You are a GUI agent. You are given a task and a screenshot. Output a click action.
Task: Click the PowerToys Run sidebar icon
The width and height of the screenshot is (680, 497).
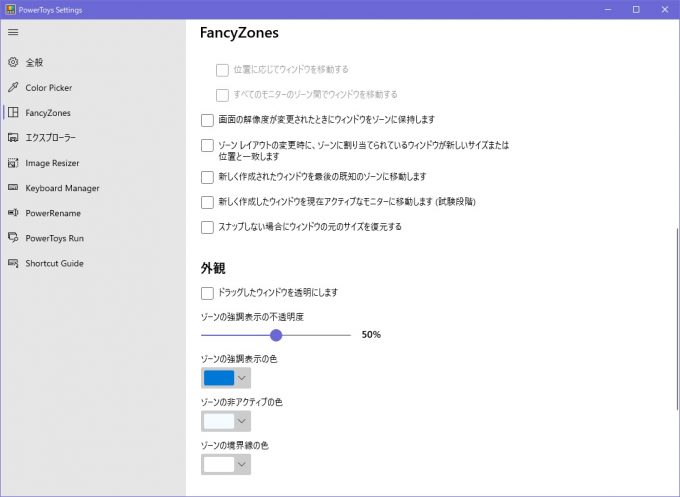(13, 238)
